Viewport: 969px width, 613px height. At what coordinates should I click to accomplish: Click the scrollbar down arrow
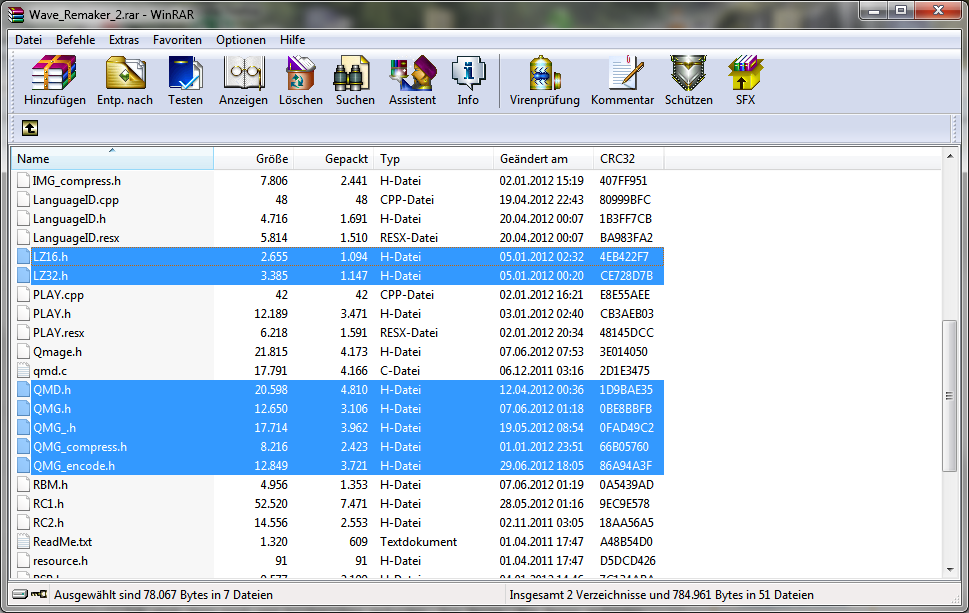pyautogui.click(x=950, y=570)
